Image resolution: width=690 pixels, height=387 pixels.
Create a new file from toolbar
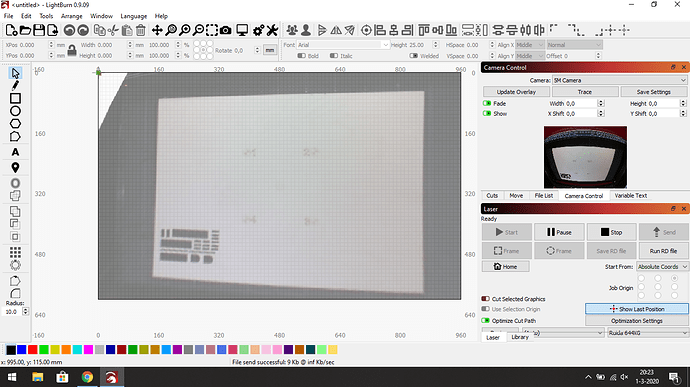click(x=11, y=30)
